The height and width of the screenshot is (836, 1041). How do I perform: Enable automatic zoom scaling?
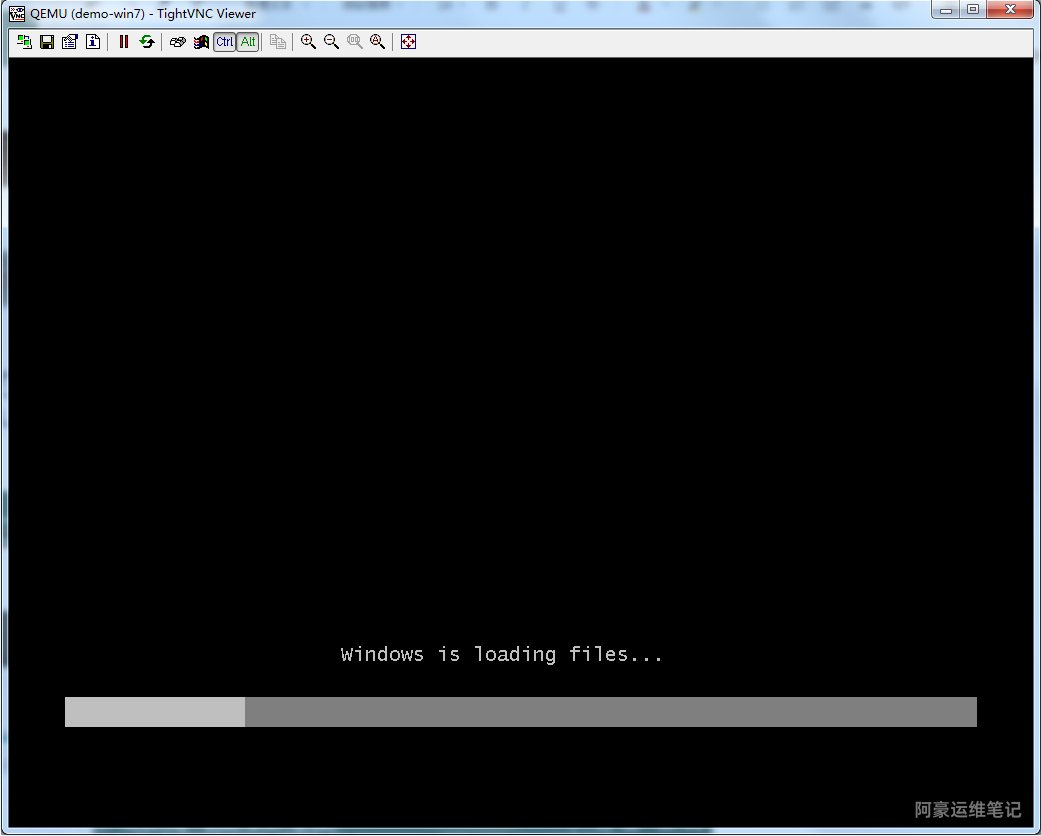[377, 42]
